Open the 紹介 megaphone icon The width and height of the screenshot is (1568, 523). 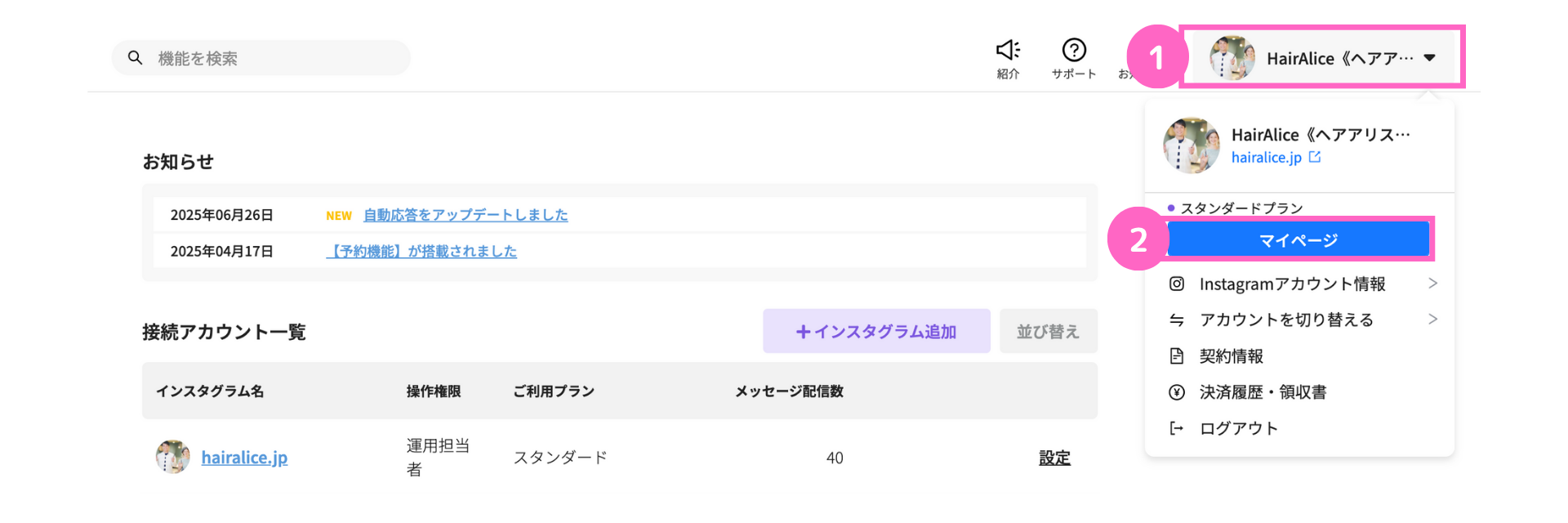1008,50
